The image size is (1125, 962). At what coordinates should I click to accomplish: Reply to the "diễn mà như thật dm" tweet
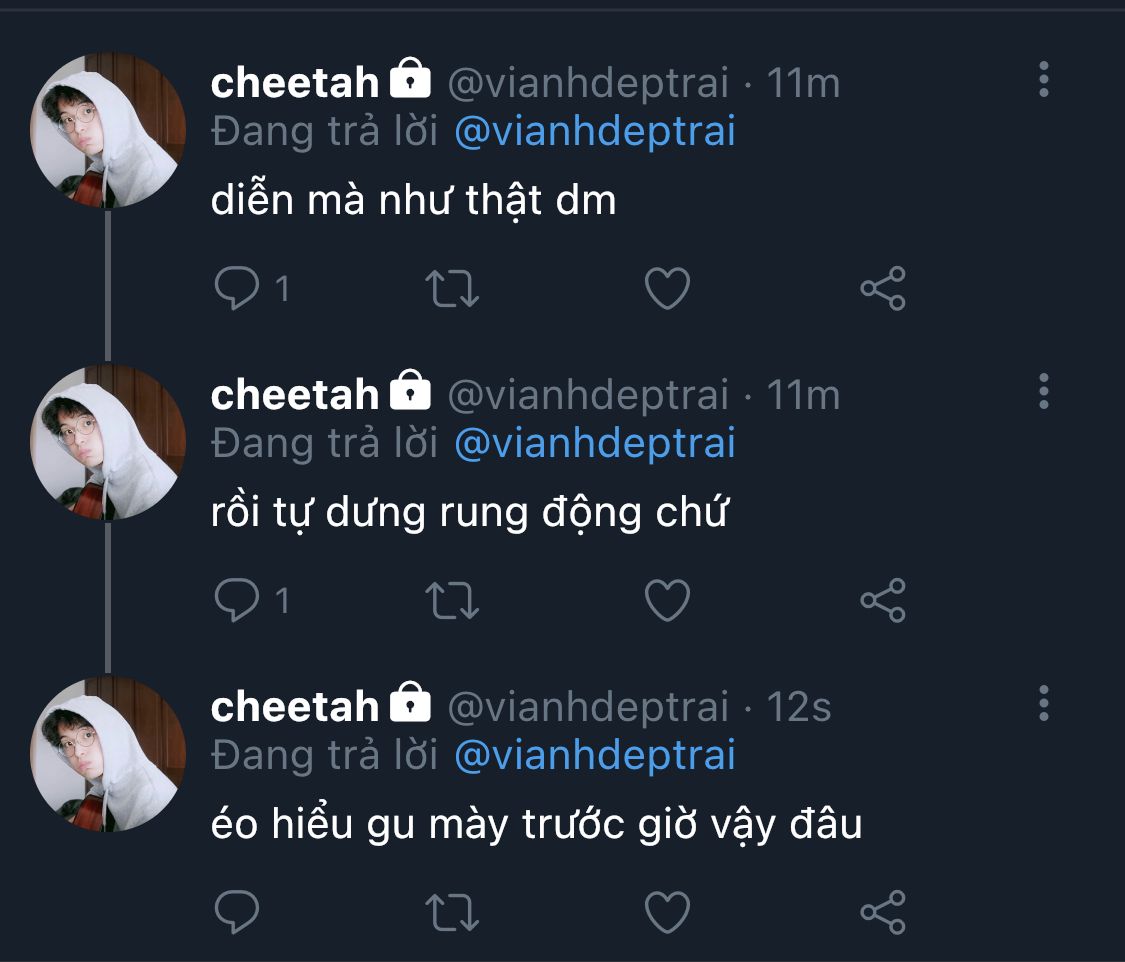237,288
